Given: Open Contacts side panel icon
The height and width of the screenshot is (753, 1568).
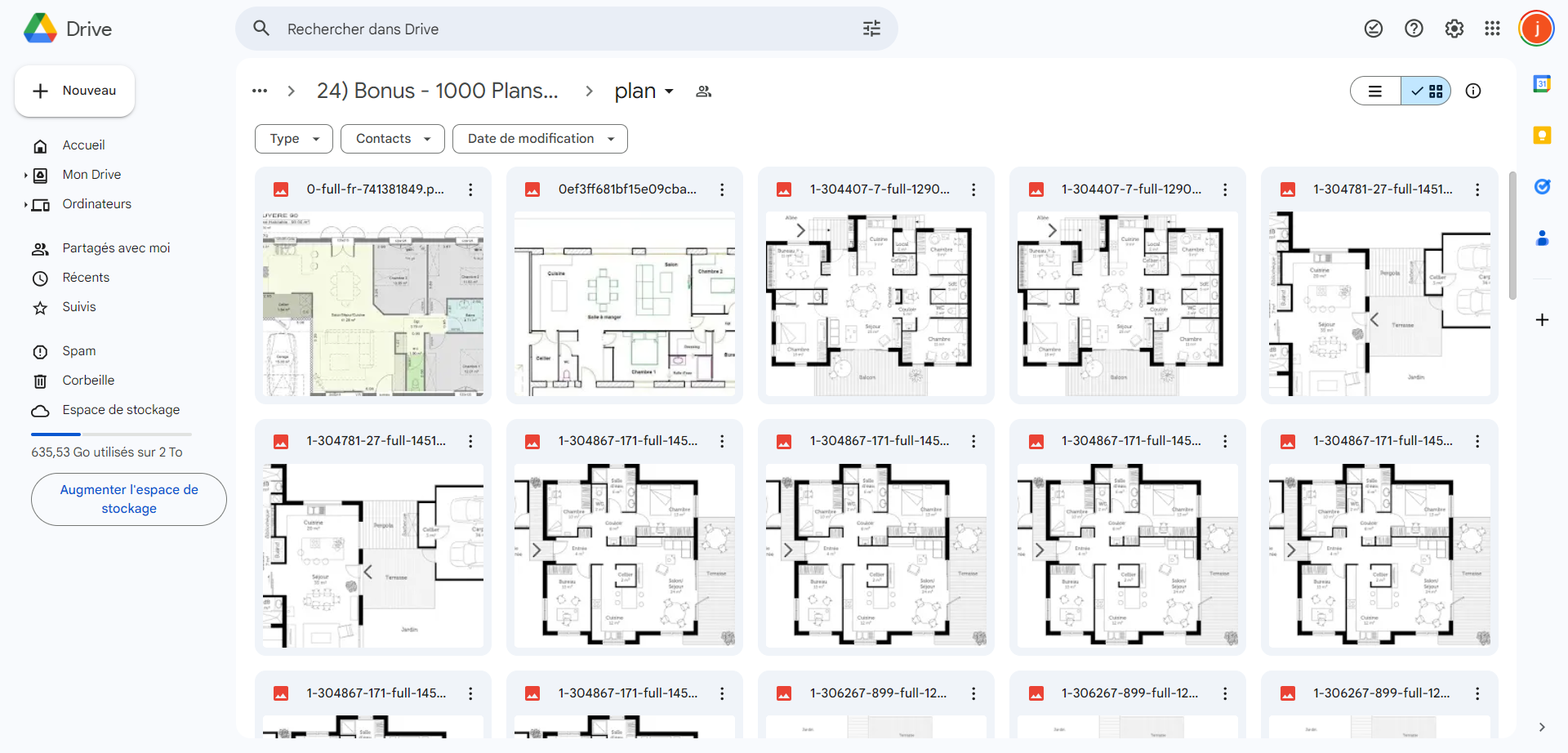Looking at the screenshot, I should point(1542,238).
